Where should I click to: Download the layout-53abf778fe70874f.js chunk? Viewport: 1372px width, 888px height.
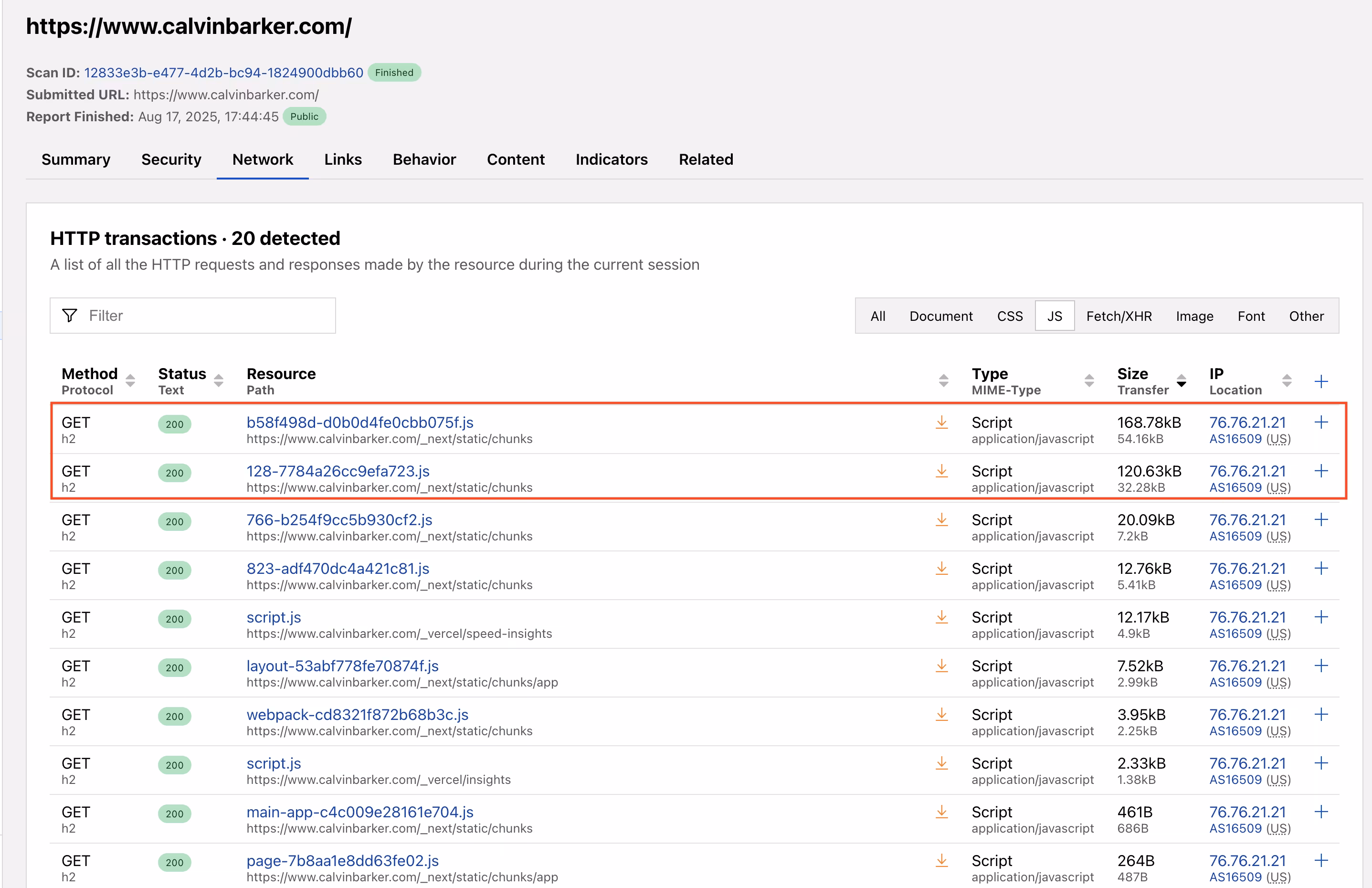coord(942,666)
